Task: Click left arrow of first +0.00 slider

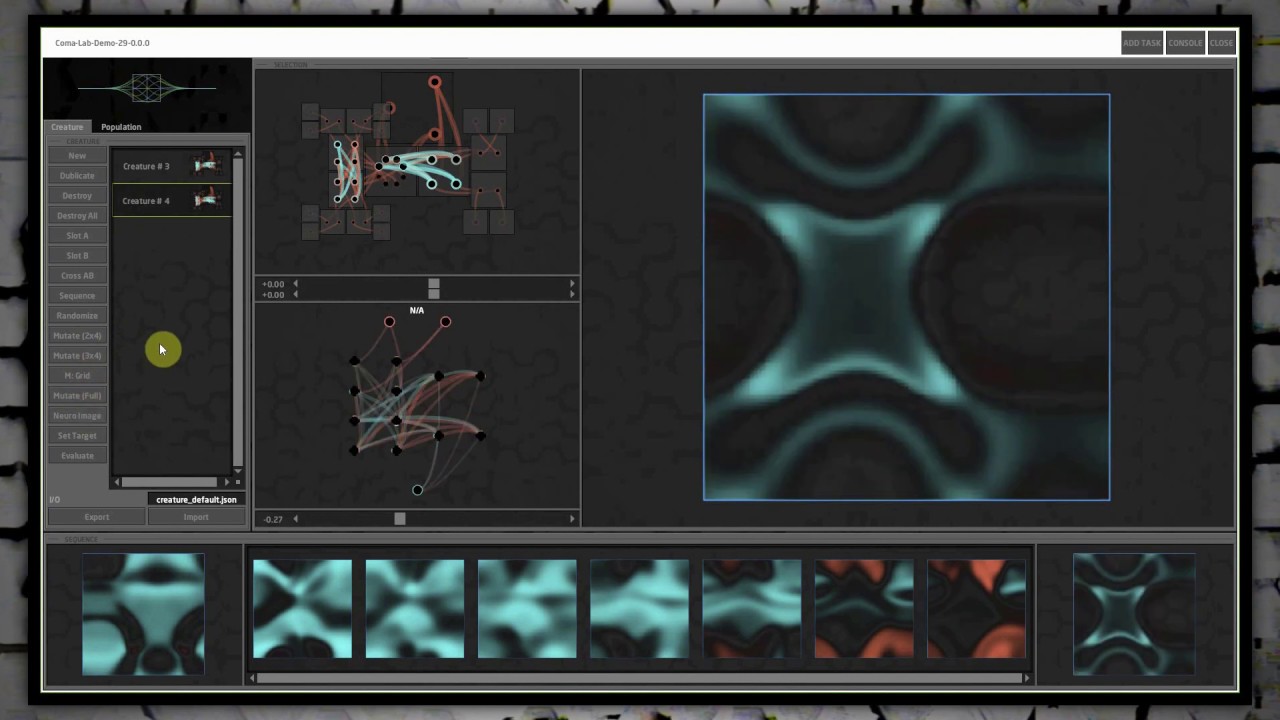Action: 295,284
